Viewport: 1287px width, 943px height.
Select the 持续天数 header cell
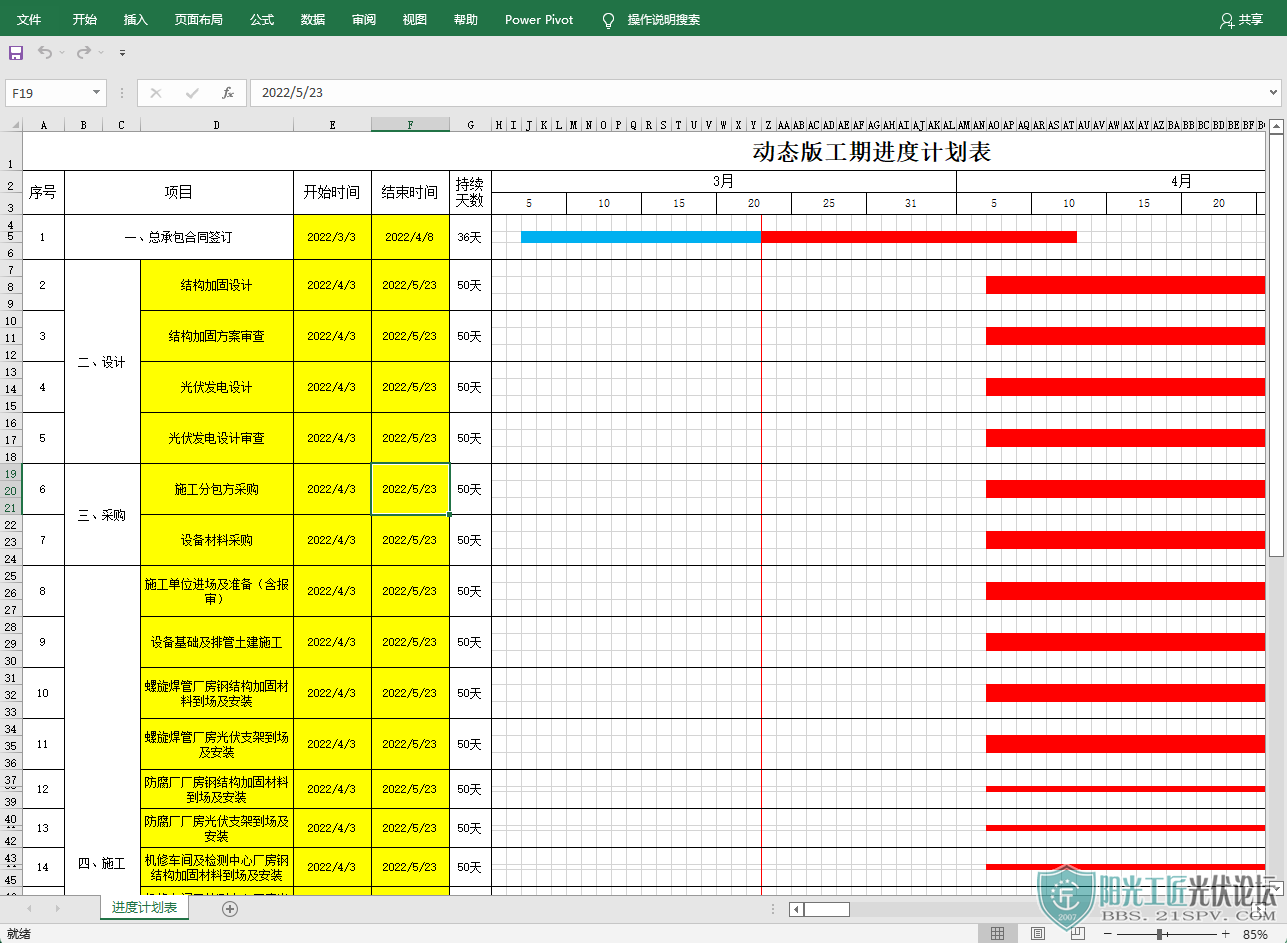[470, 192]
